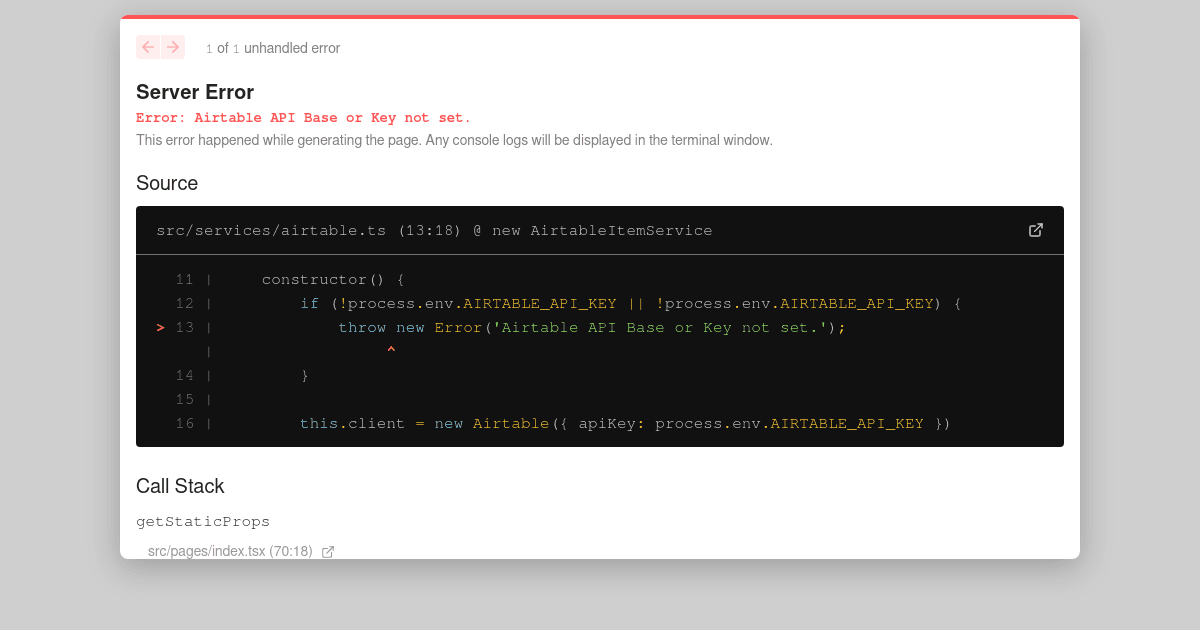The width and height of the screenshot is (1200, 630).
Task: Expand the getStaticProps call stack frame
Action: pyautogui.click(x=203, y=521)
